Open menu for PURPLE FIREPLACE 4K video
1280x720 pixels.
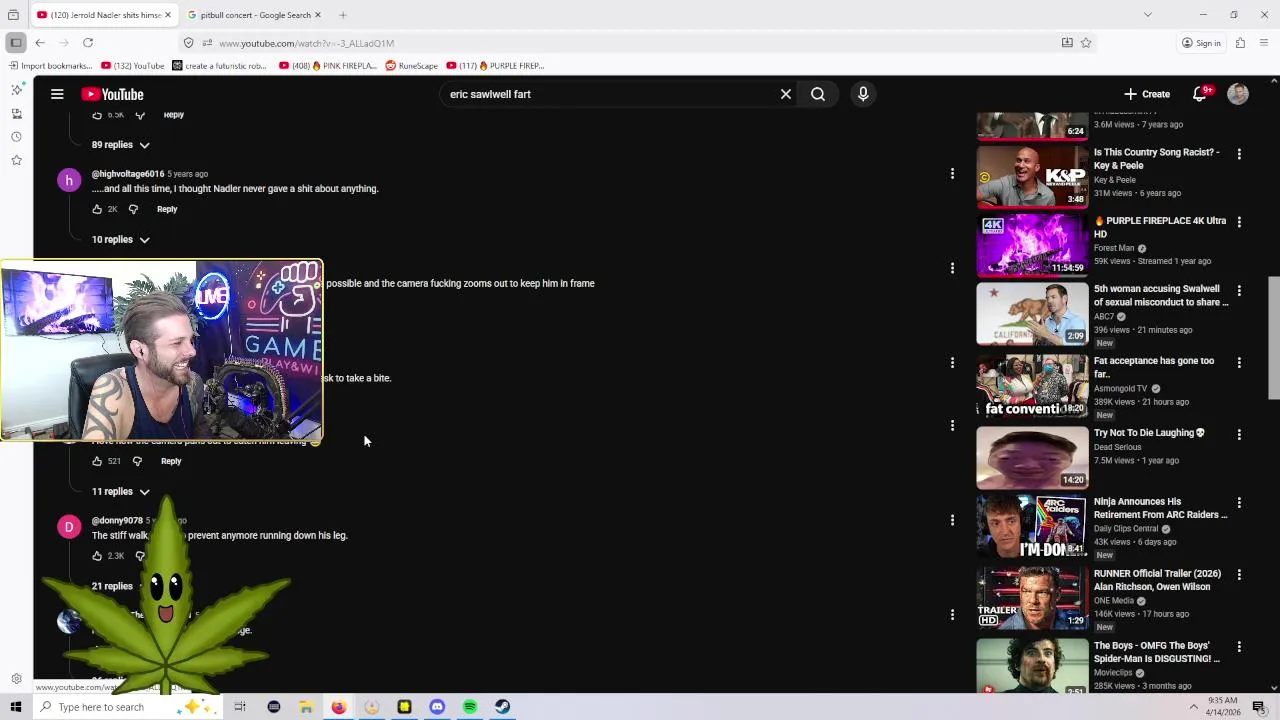pos(1239,222)
